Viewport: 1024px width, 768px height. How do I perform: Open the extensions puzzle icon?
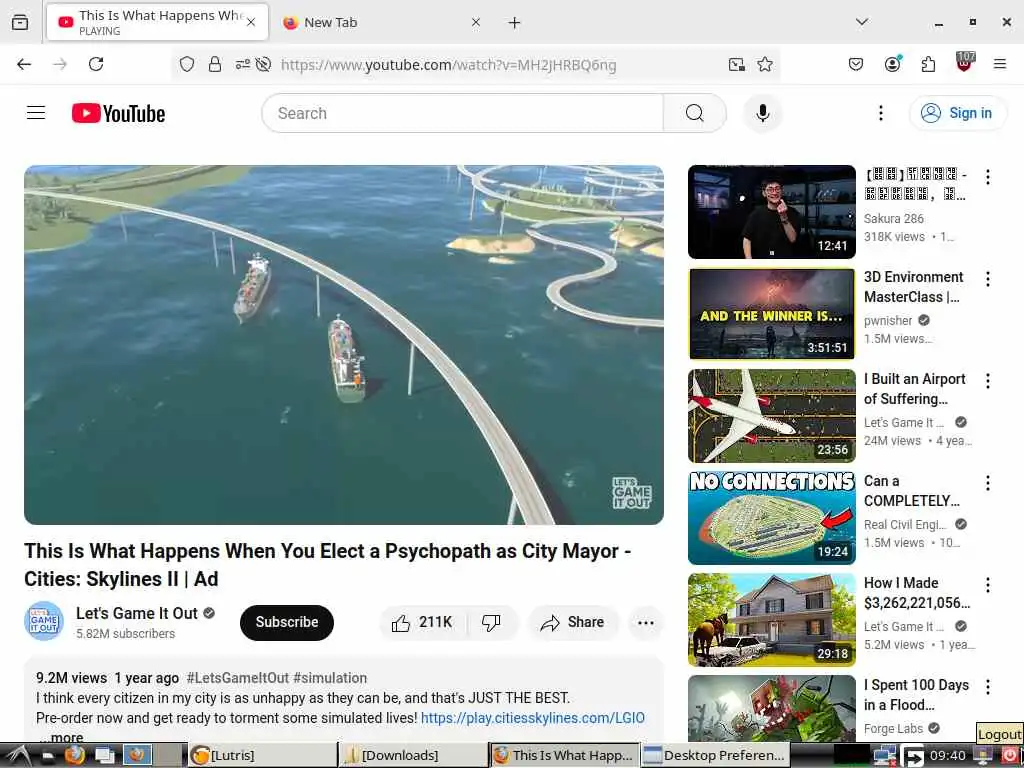928,64
